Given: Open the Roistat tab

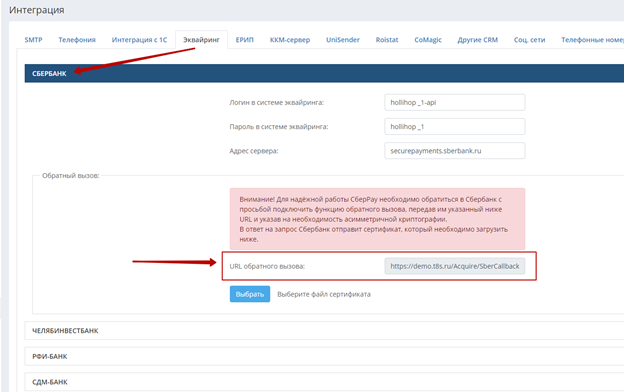Looking at the screenshot, I should pos(387,40).
